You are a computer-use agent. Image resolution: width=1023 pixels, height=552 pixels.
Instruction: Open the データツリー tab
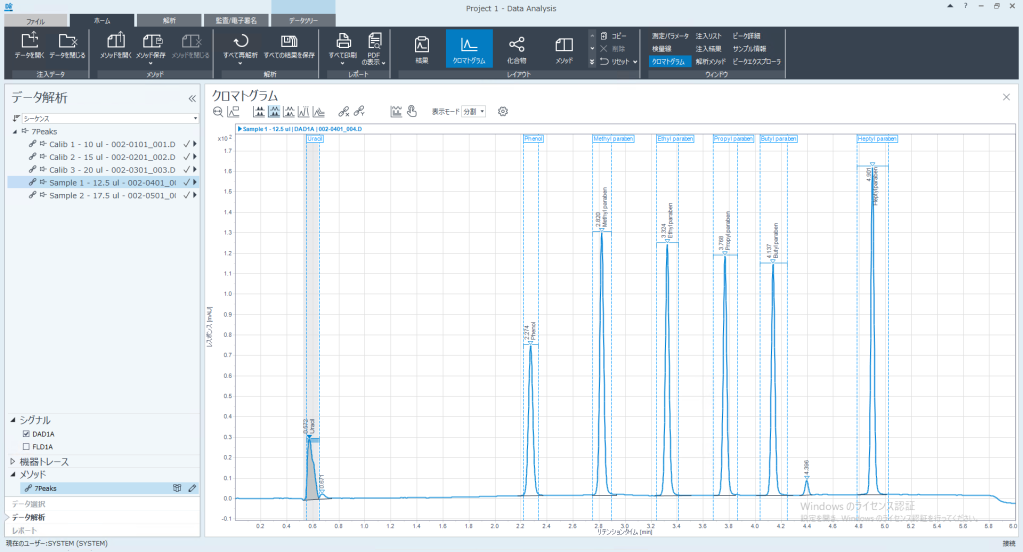[x=303, y=21]
